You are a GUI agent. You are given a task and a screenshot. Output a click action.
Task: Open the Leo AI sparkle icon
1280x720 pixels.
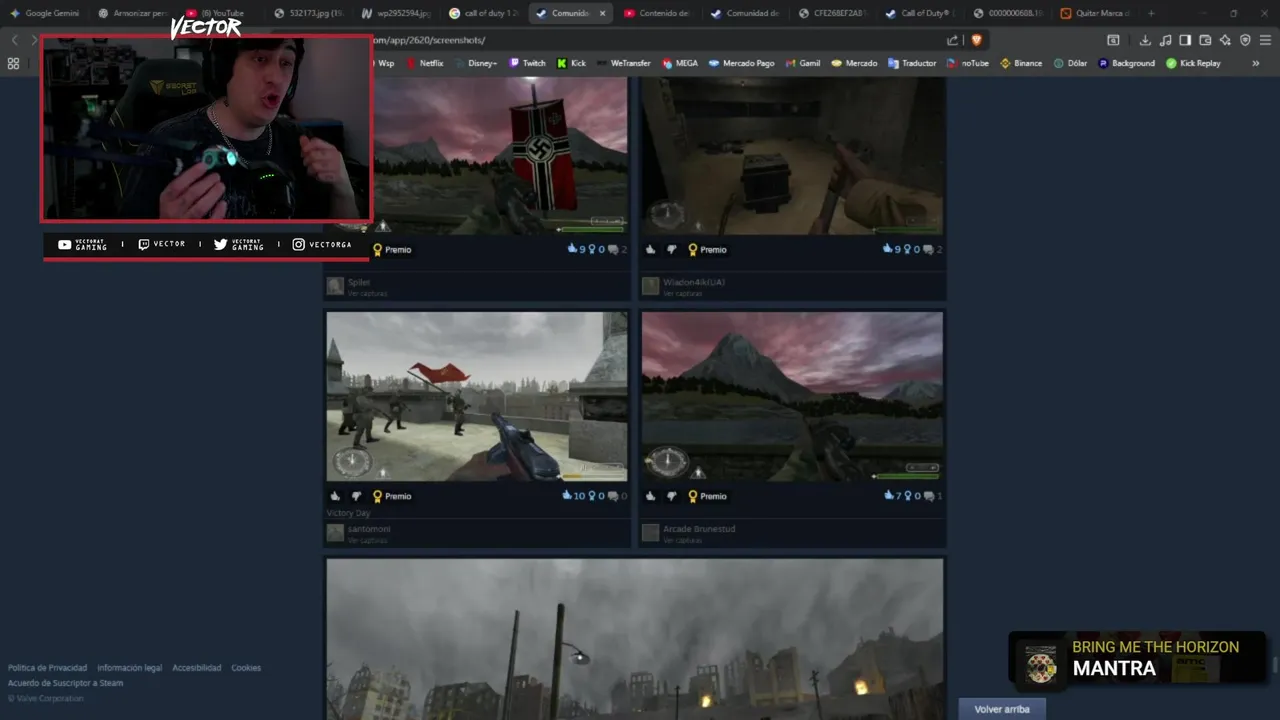click(x=1225, y=40)
